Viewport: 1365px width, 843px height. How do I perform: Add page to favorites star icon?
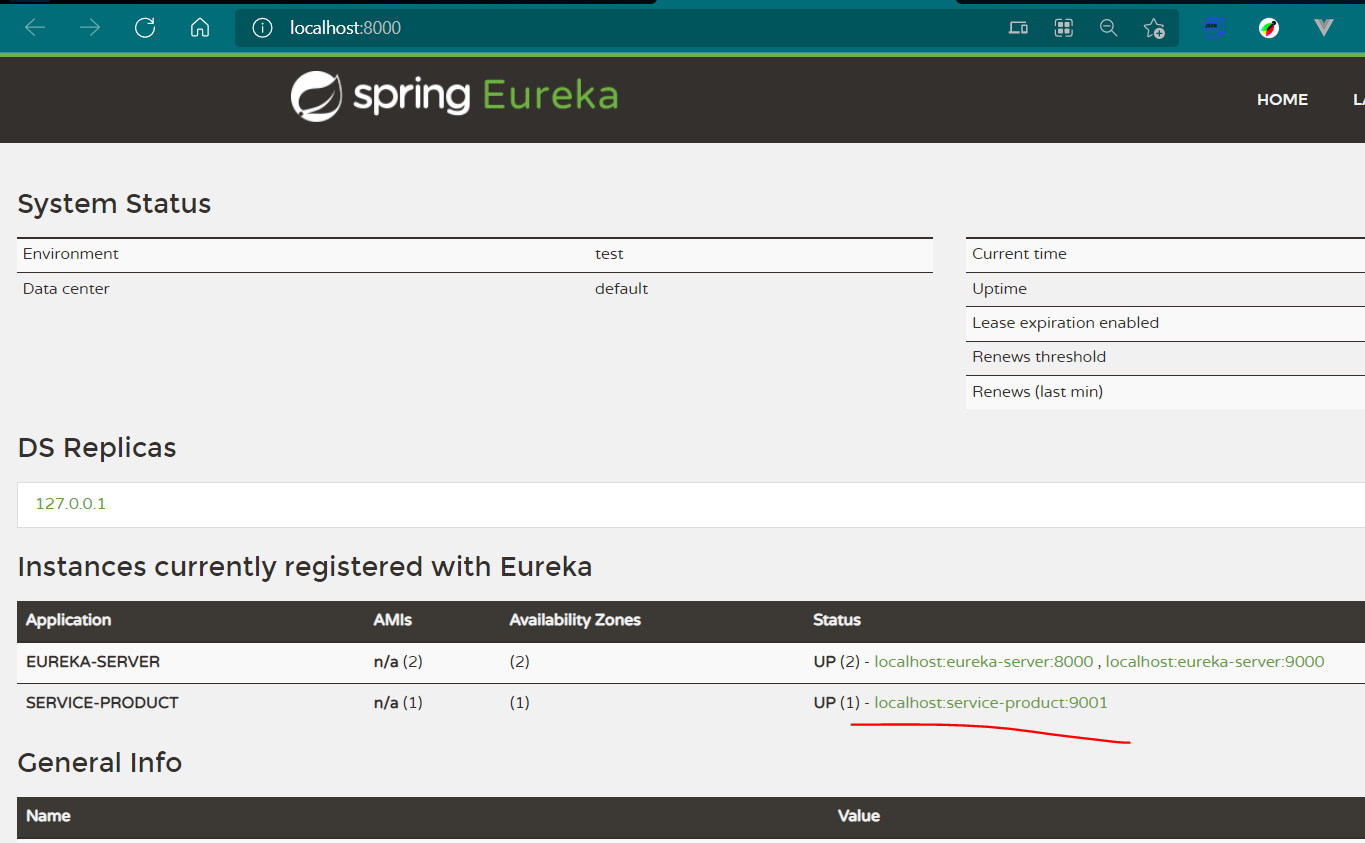click(1154, 28)
